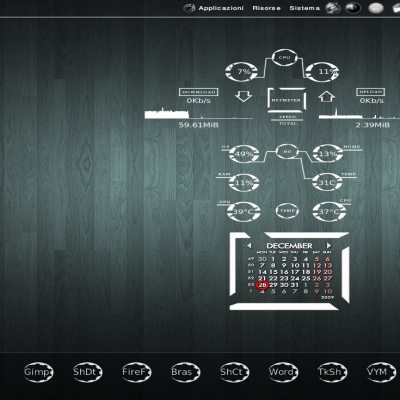Click the 2009 year label in the calendar
The width and height of the screenshot is (400, 400).
coord(327,297)
